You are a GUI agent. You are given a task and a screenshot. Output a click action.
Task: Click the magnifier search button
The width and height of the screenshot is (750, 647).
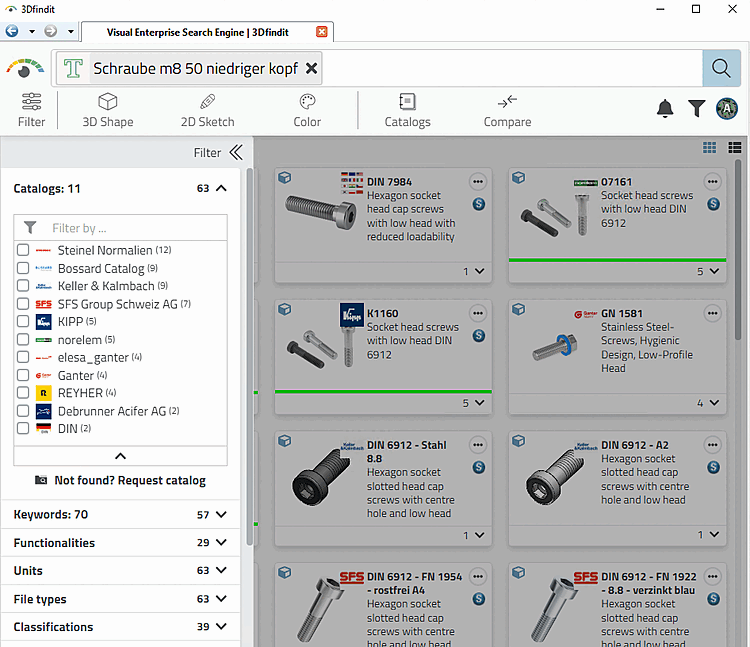(x=721, y=68)
